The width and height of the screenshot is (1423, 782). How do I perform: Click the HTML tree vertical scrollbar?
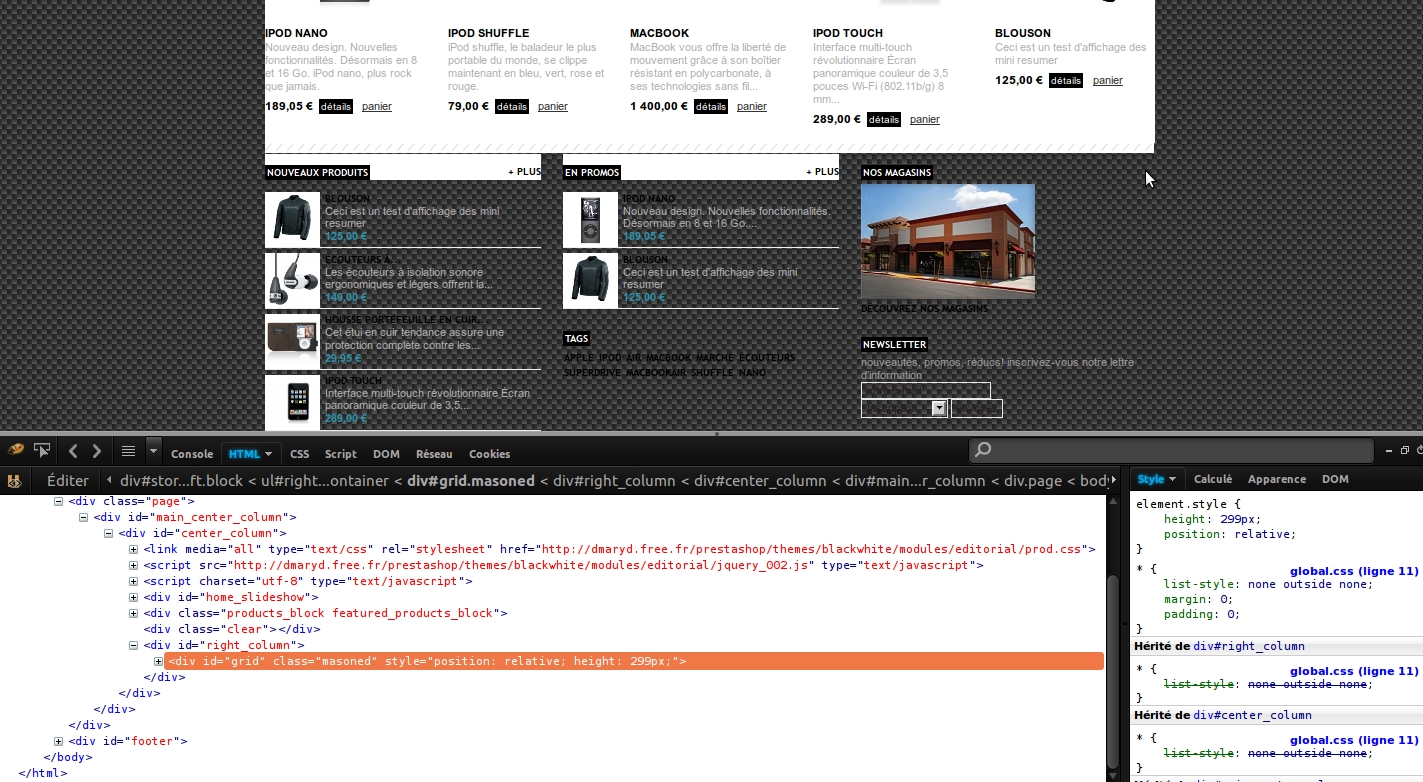(x=1114, y=670)
